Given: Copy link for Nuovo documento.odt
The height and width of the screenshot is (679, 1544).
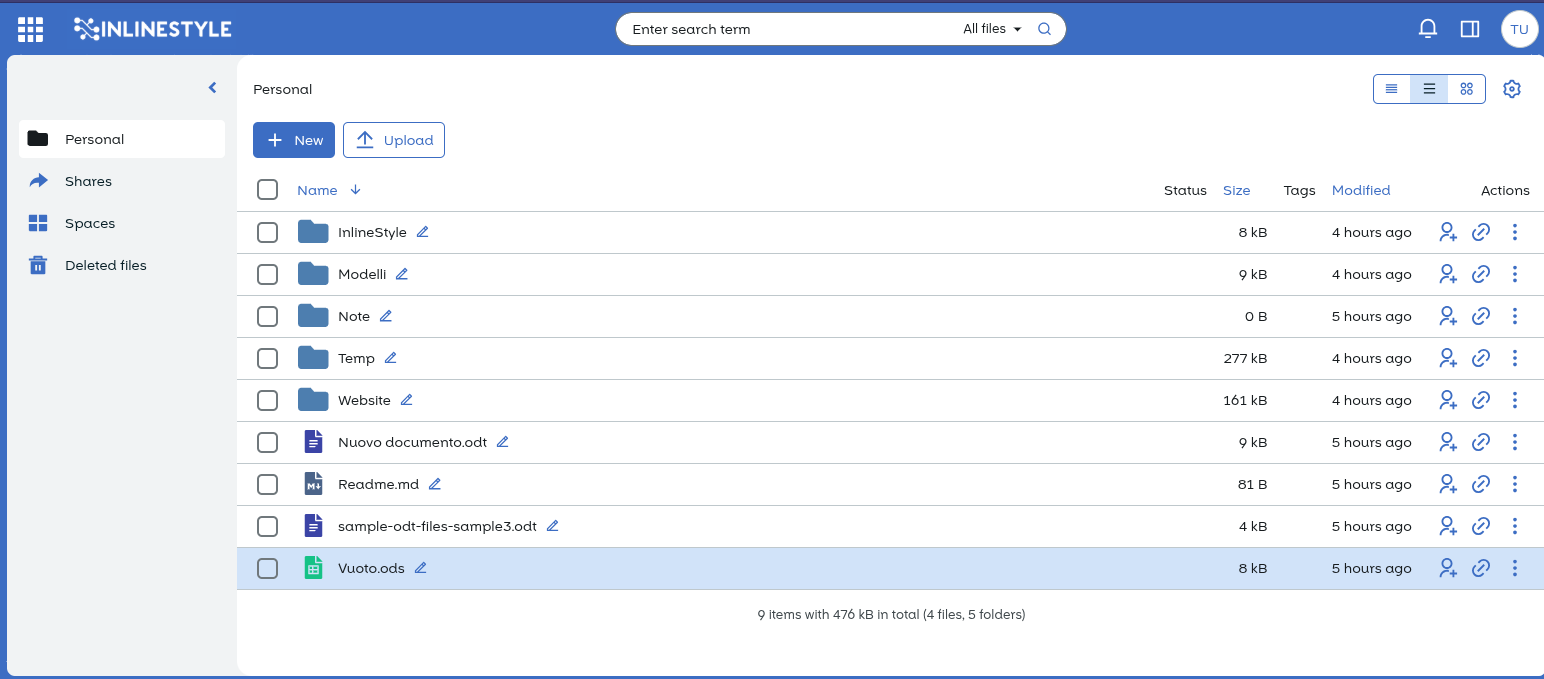Looking at the screenshot, I should 1481,442.
